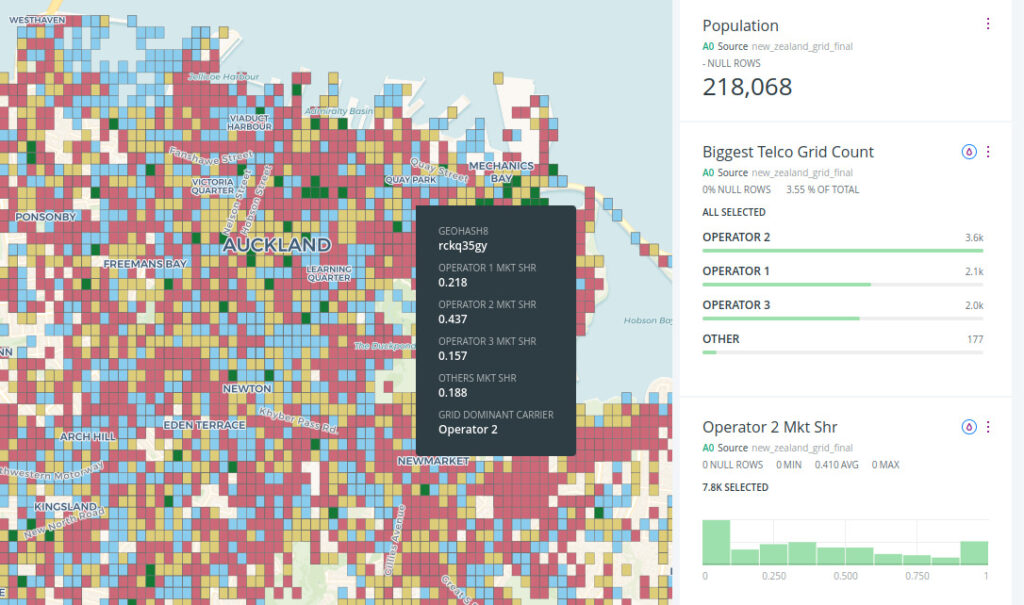Toggle auto-style droplet on Biggest Telco Grid Count
The height and width of the screenshot is (605, 1024).
click(x=968, y=152)
